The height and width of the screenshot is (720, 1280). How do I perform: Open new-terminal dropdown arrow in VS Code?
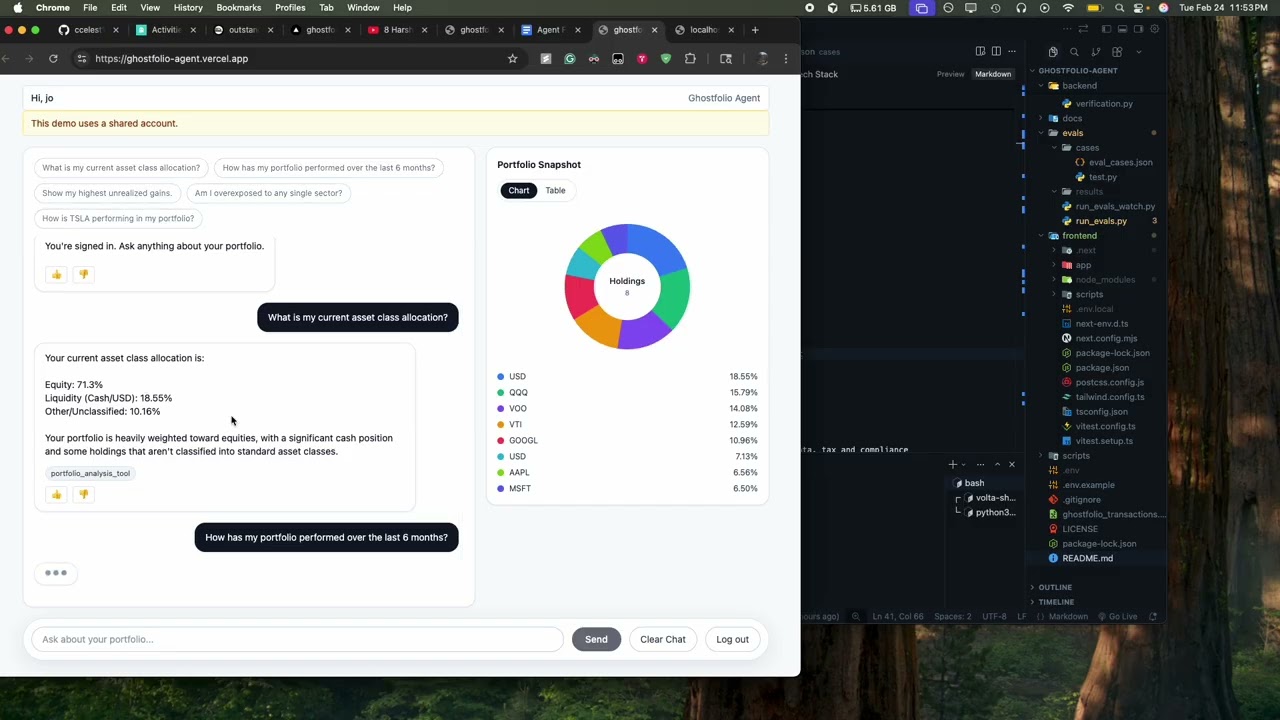(x=963, y=464)
